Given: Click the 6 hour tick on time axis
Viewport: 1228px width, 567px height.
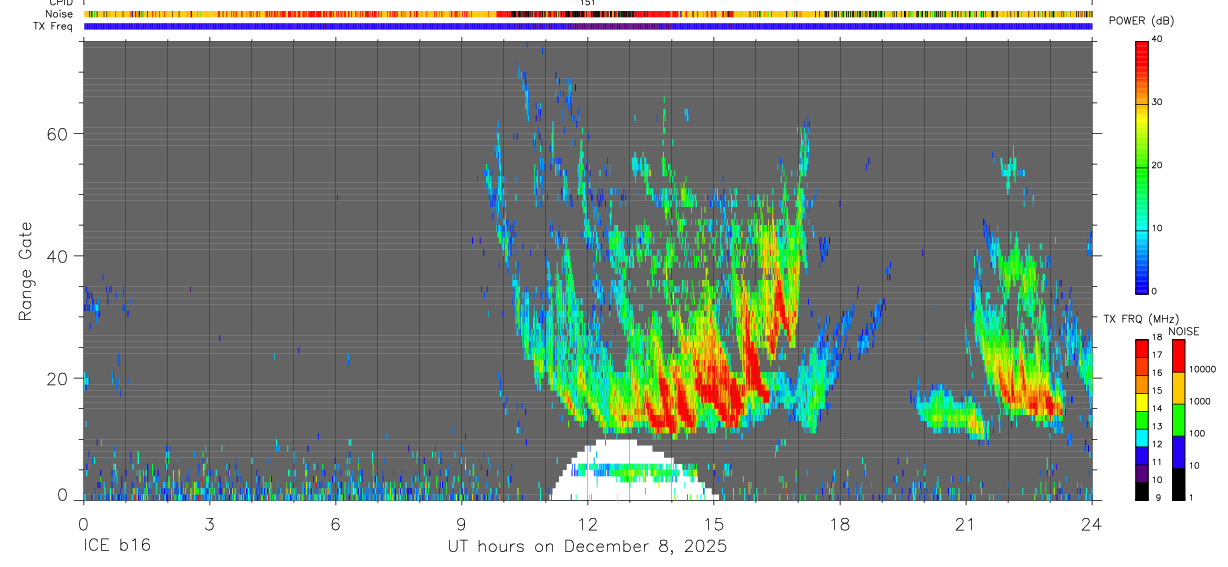Looking at the screenshot, I should coord(335,523).
